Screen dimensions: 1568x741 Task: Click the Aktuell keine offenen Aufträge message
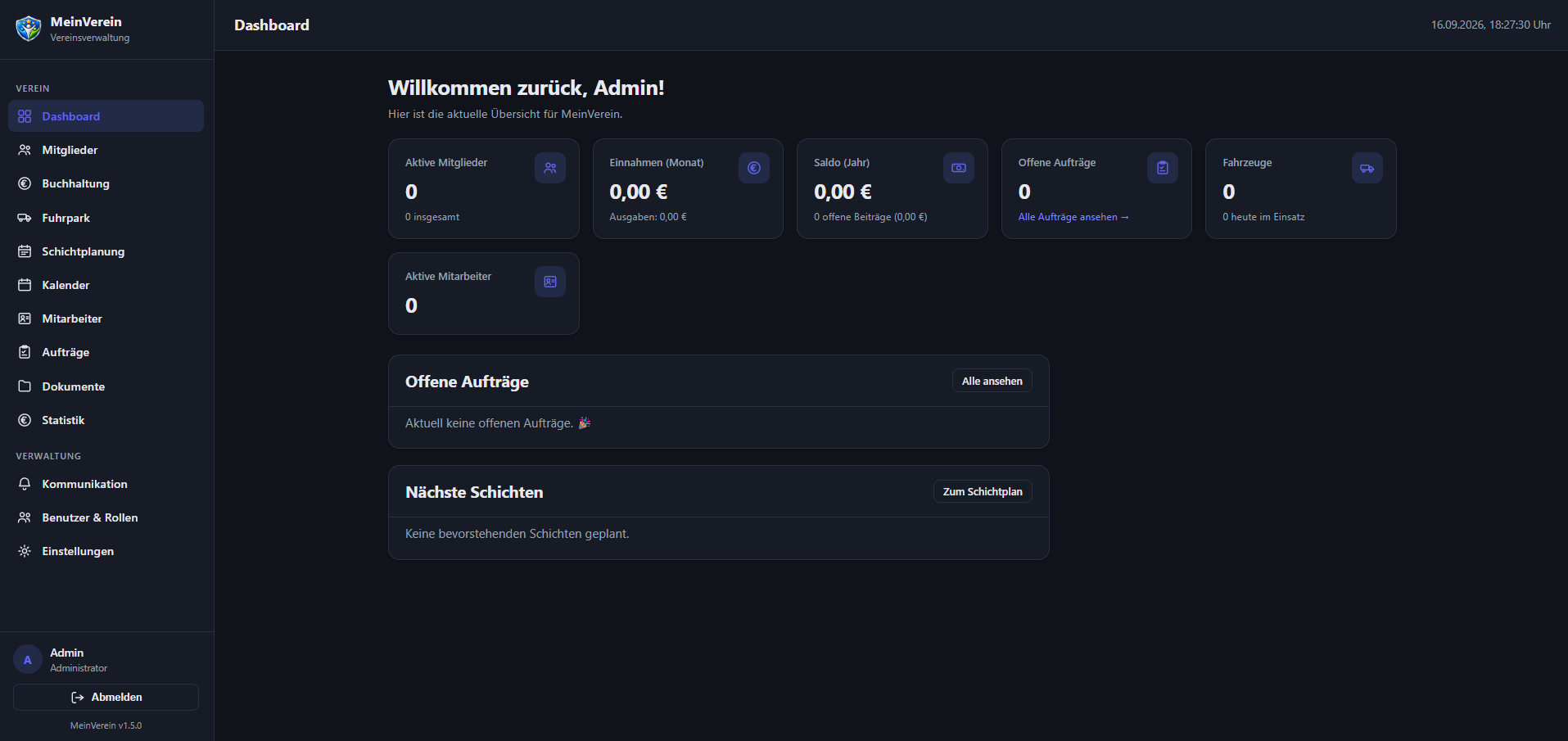pyautogui.click(x=498, y=423)
